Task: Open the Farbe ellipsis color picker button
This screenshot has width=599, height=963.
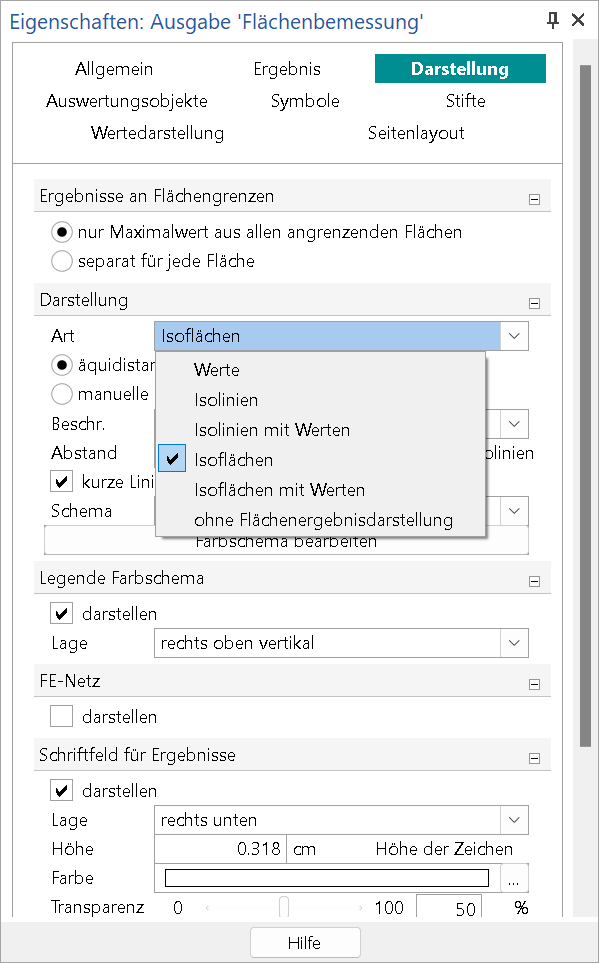Action: pyautogui.click(x=514, y=878)
